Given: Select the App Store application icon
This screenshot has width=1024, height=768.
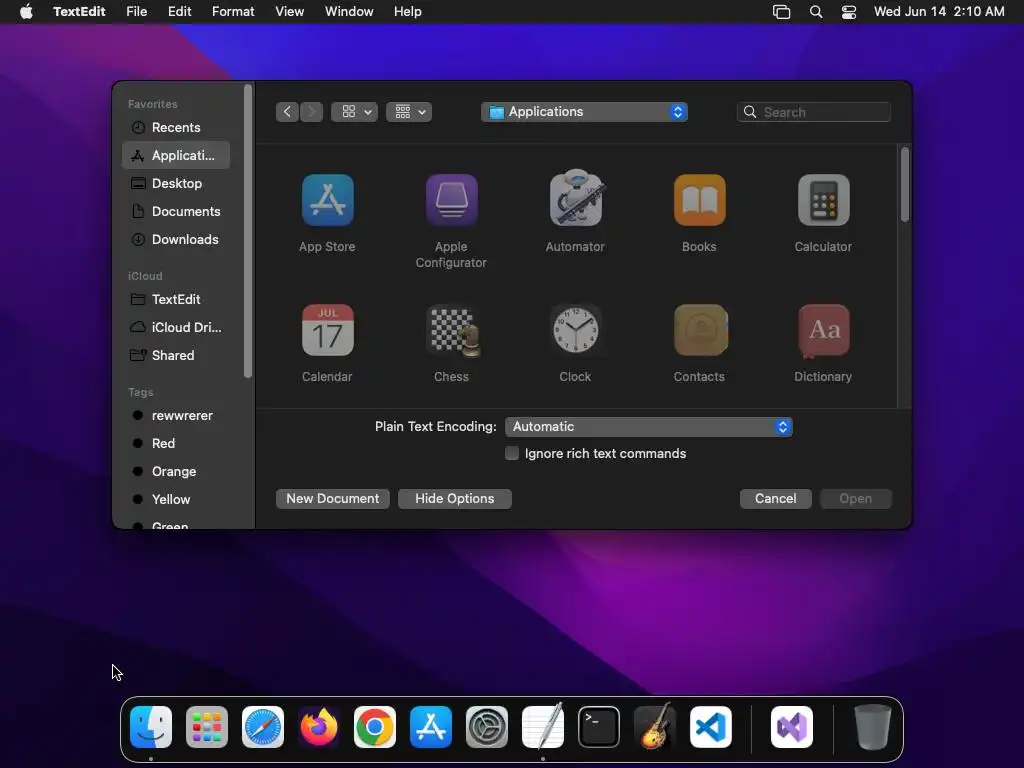Looking at the screenshot, I should coord(327,200).
